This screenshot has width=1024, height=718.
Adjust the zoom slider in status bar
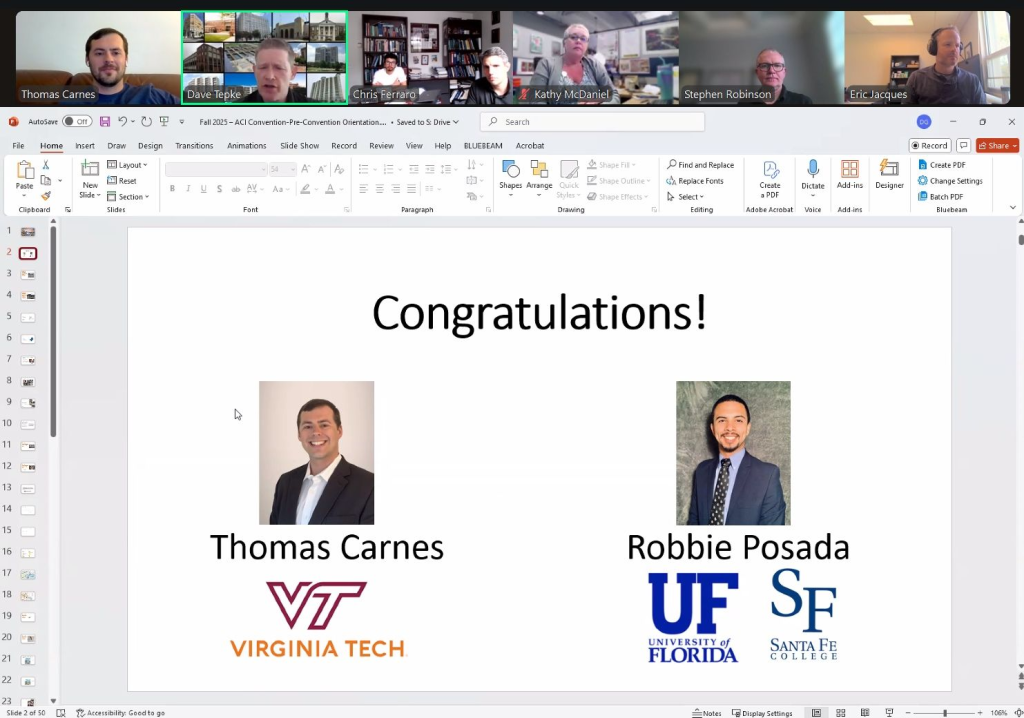pyautogui.click(x=945, y=713)
